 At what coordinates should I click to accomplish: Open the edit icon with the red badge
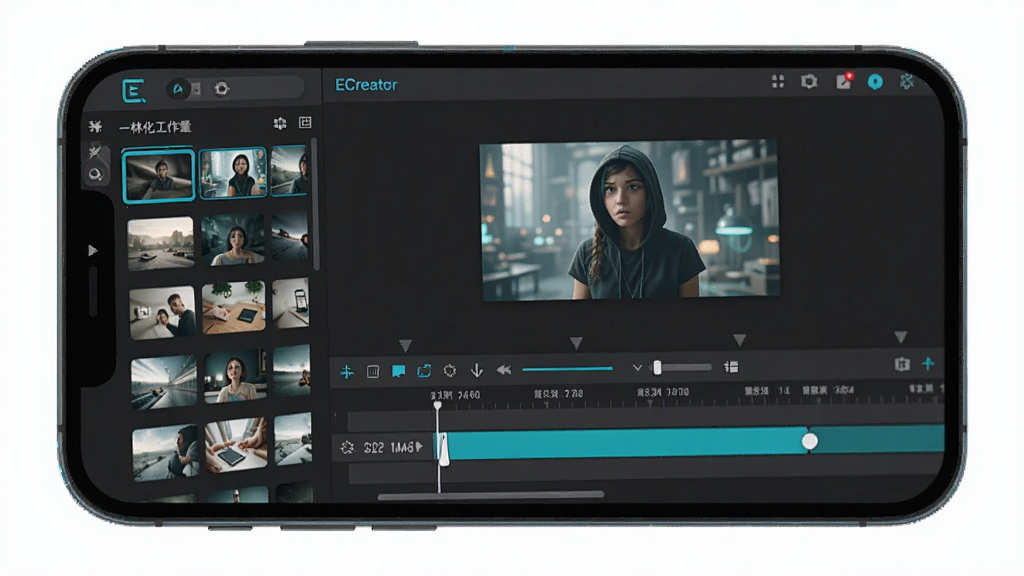click(844, 81)
